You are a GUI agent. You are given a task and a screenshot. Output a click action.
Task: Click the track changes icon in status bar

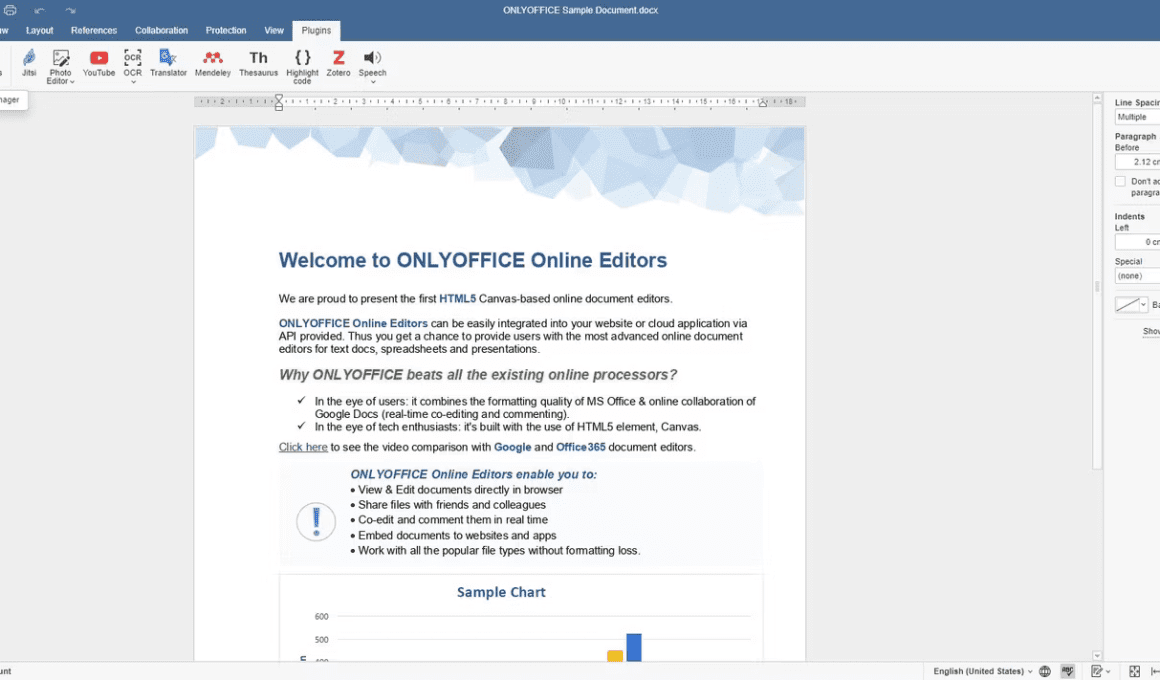[1096, 671]
